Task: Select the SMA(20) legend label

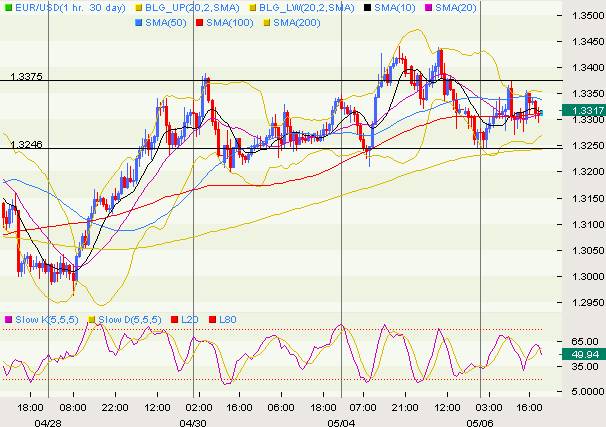Action: (456, 8)
